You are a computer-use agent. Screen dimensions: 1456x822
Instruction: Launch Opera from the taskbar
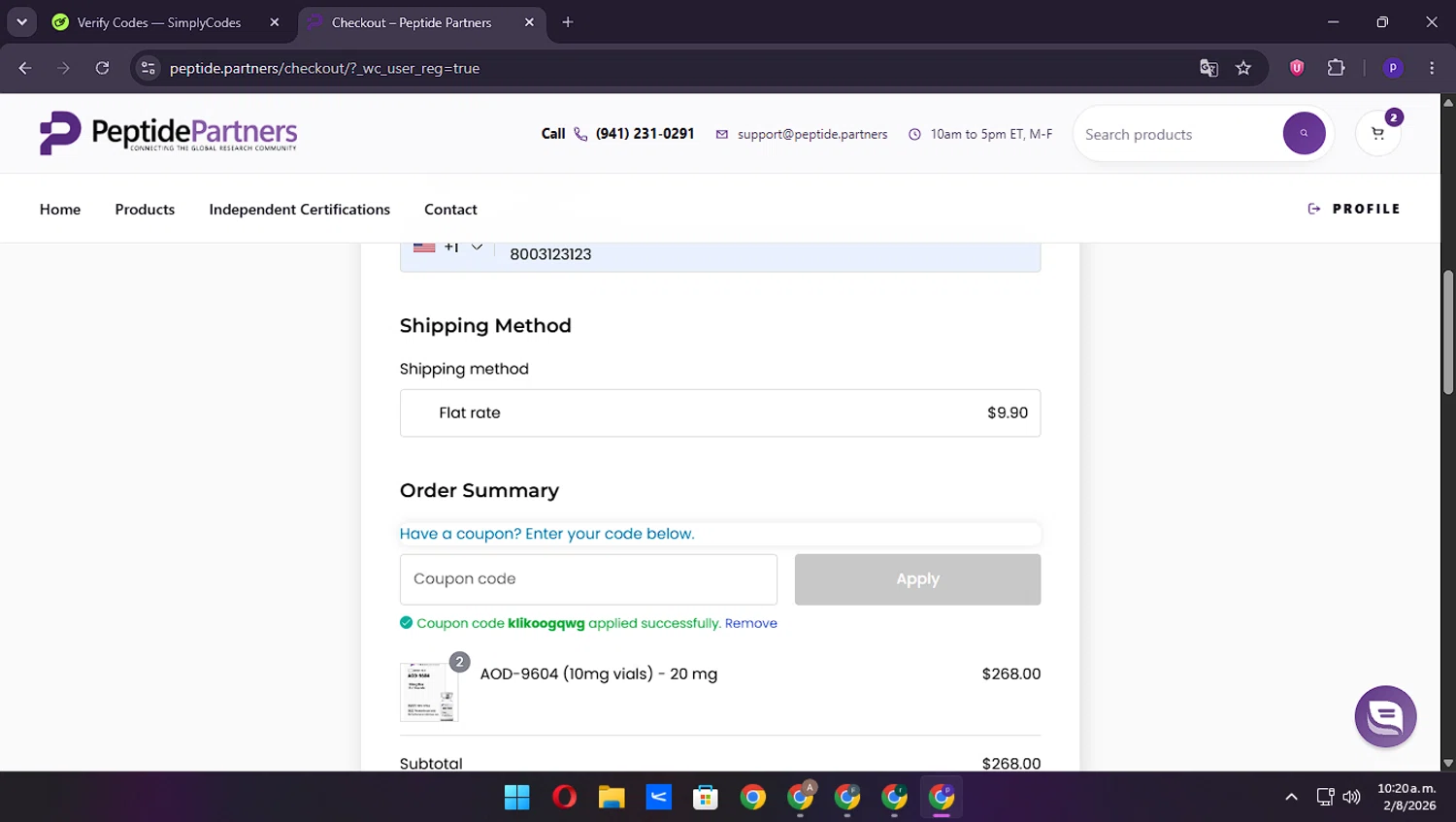click(x=564, y=798)
